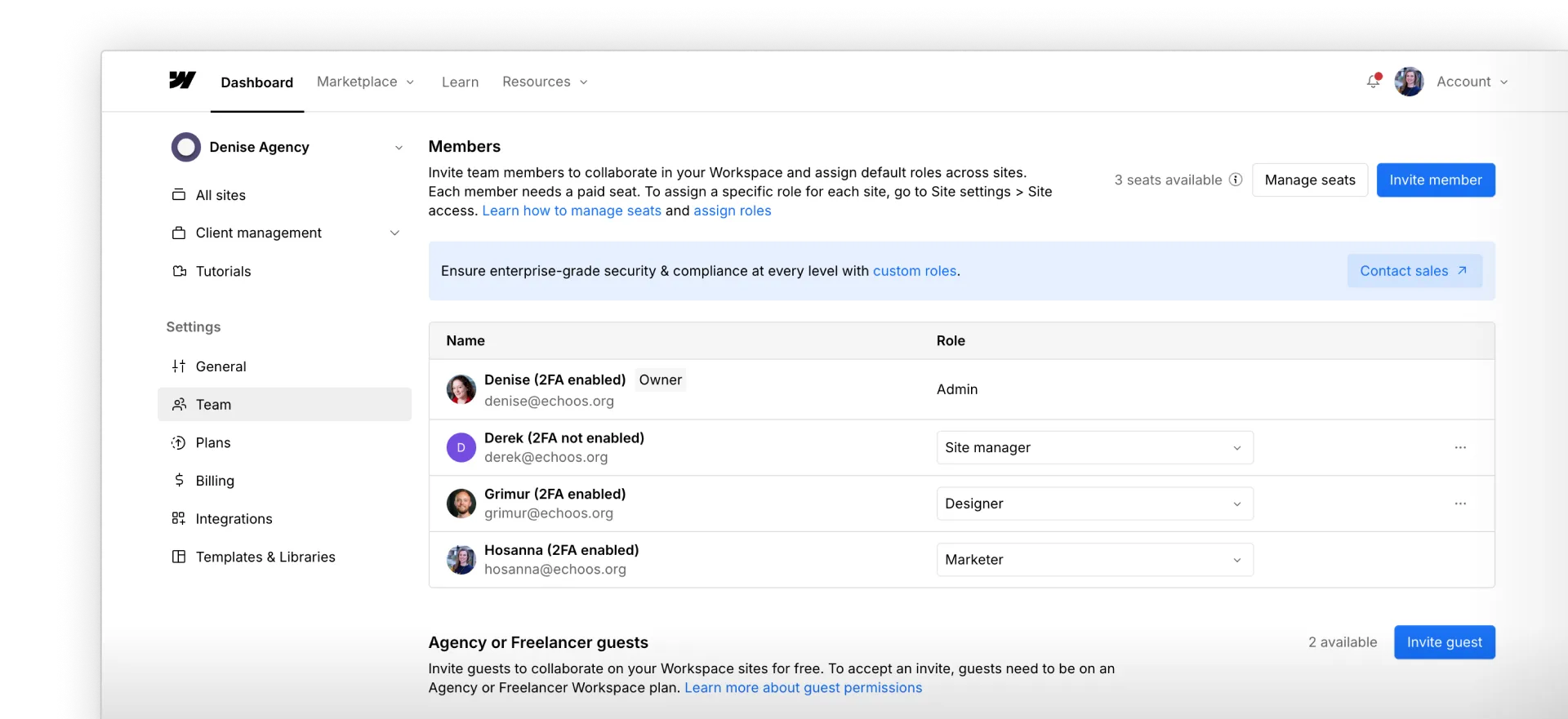Select All sites in sidebar
1568x719 pixels.
pos(284,195)
